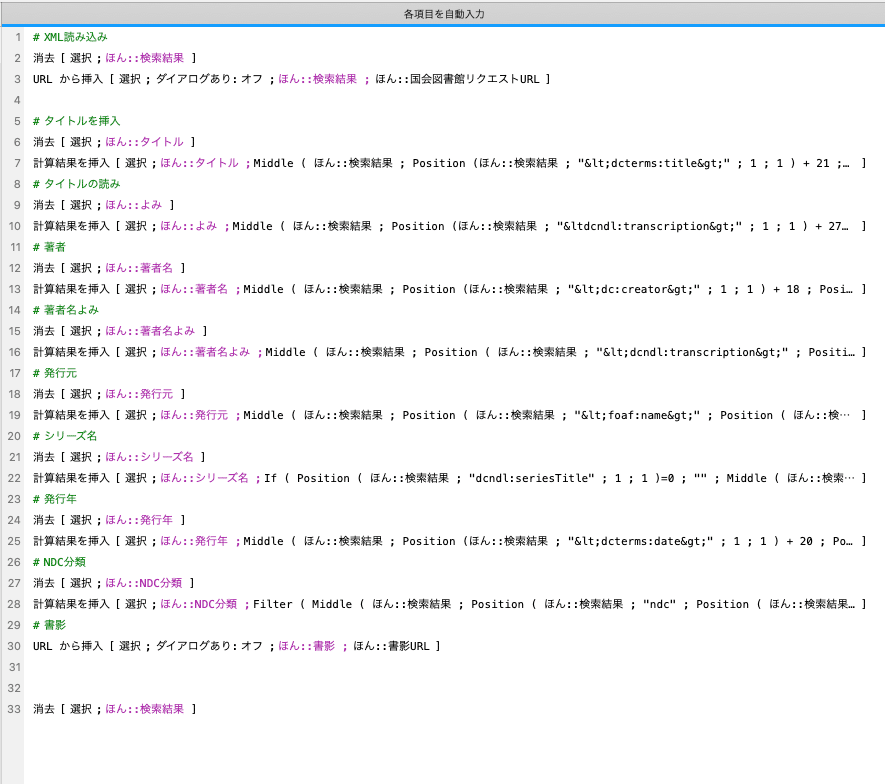The image size is (885, 784).
Task: Select line 19 with foaf:name calculation
Action: click(x=449, y=415)
